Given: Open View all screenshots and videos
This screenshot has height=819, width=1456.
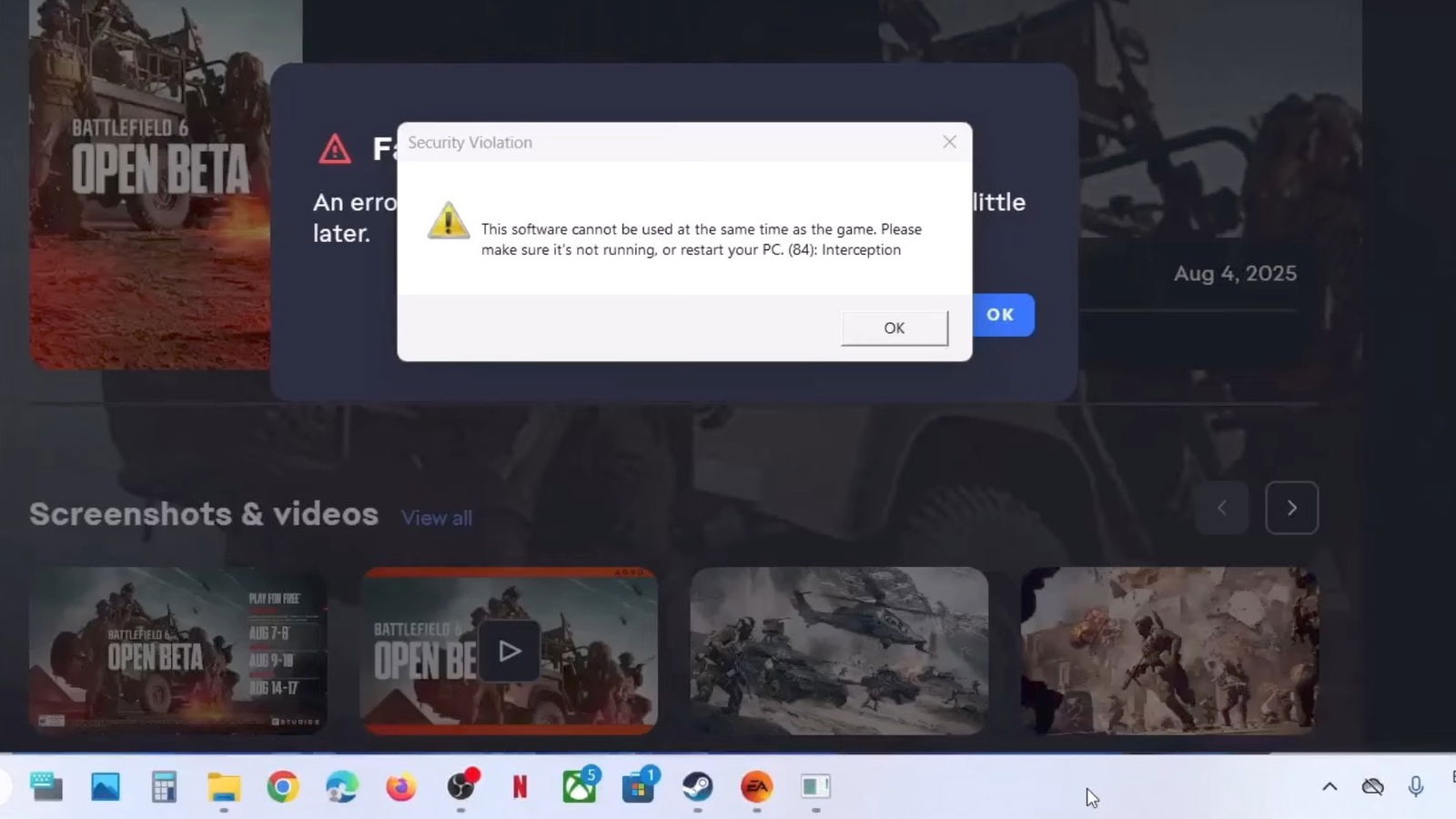Looking at the screenshot, I should 436,517.
